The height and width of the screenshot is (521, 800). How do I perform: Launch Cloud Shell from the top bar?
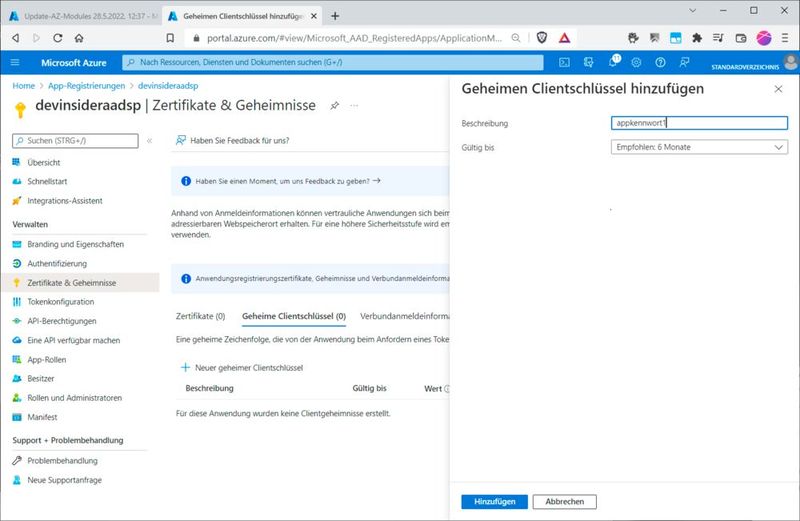coord(564,62)
